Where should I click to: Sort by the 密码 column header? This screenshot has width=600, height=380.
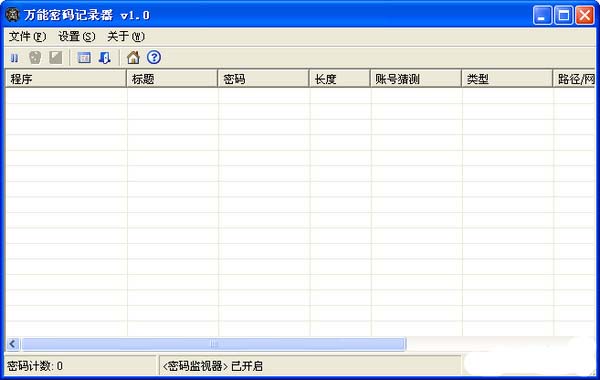click(263, 79)
